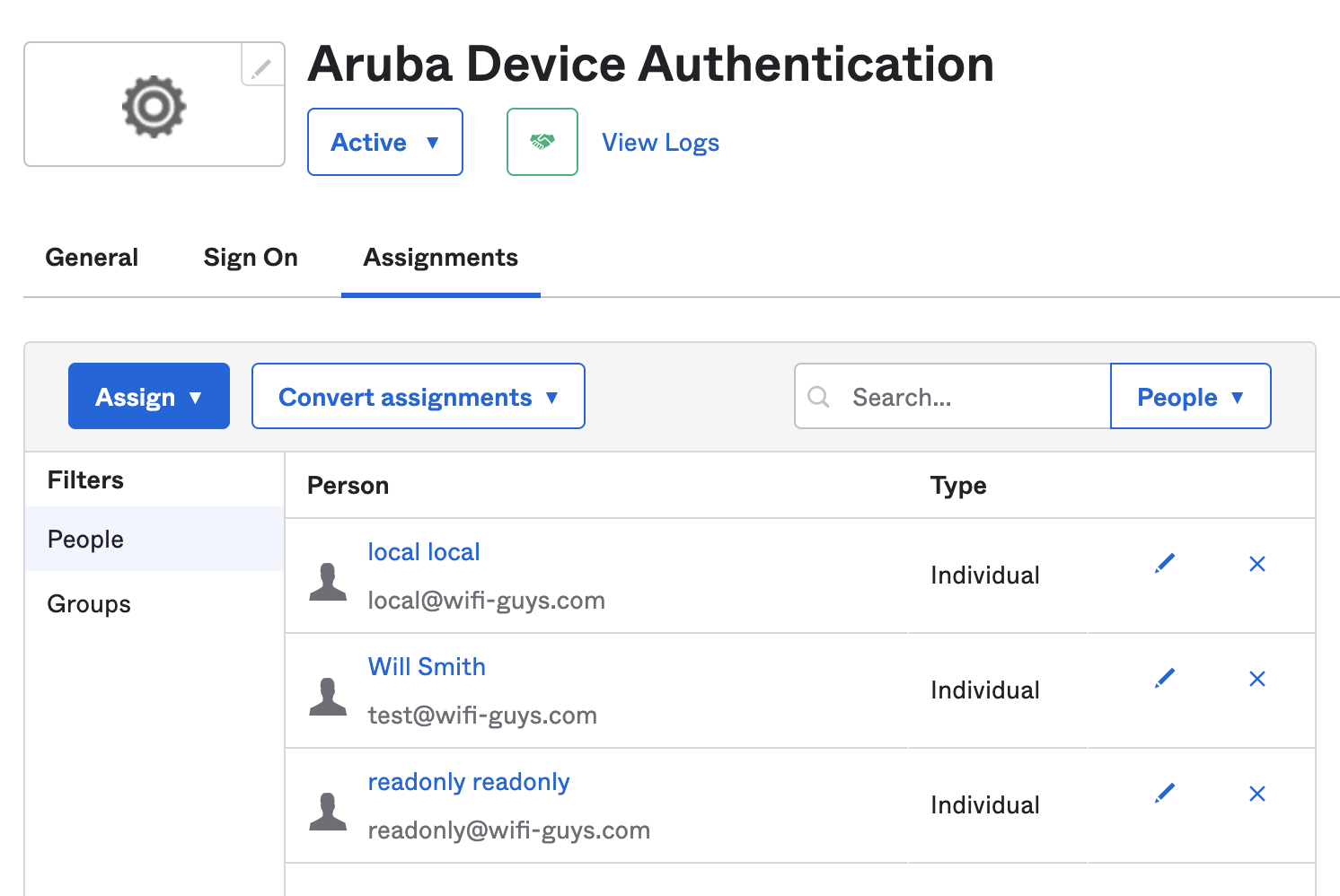Expand the Assign dropdown
The image size is (1340, 896).
pos(148,396)
